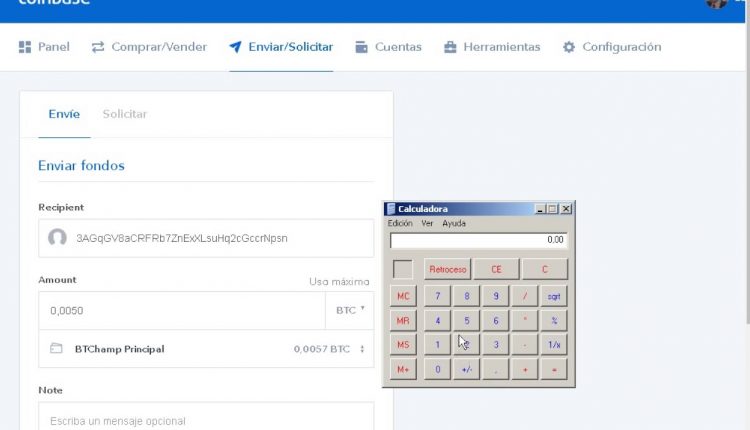
Task: Click the Calculadora title bar icon
Action: (x=391, y=209)
